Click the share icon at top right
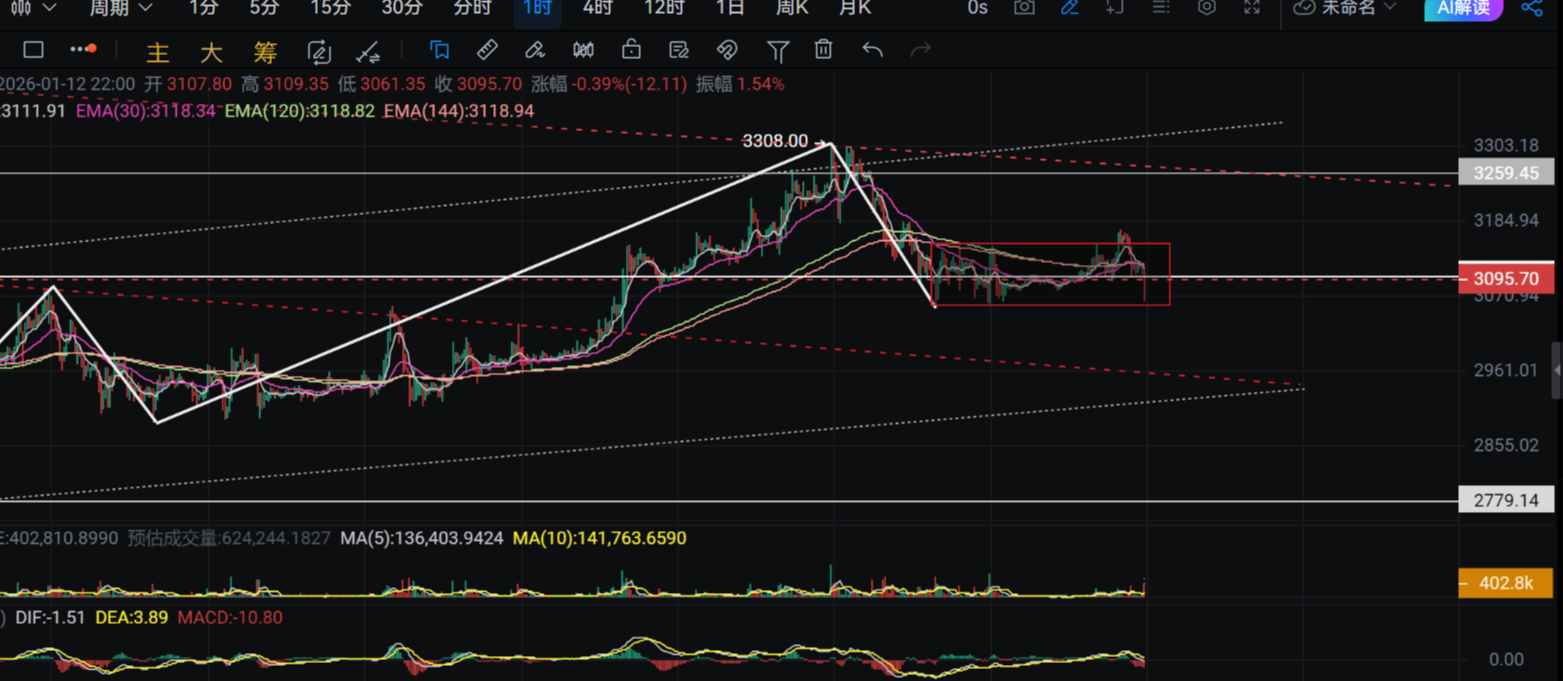The image size is (1563, 681). click(x=1531, y=8)
